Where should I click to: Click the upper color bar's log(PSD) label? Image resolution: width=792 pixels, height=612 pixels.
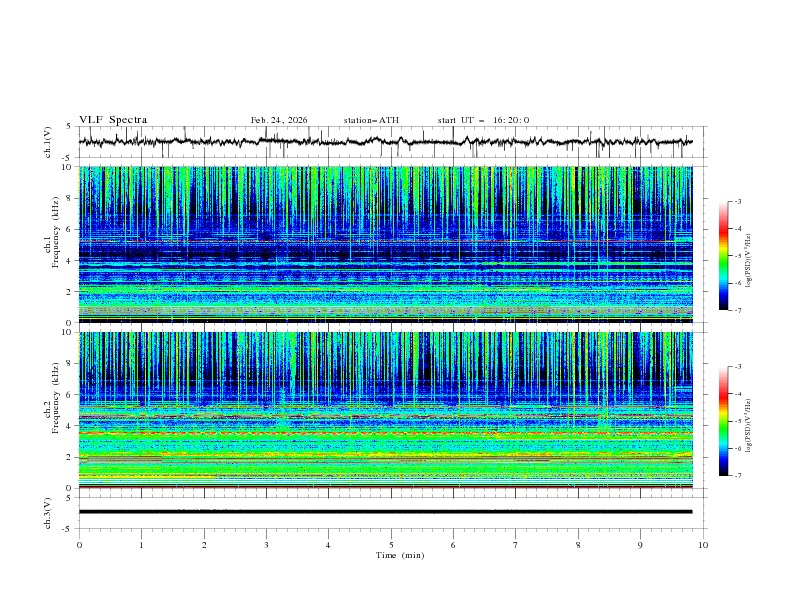749,261
